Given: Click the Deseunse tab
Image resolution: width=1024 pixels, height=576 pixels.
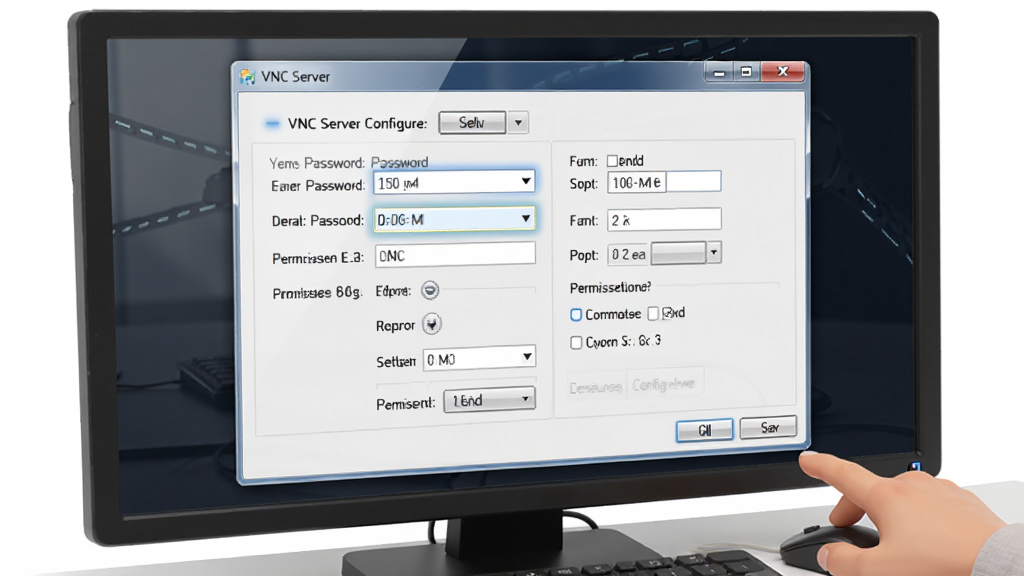Looking at the screenshot, I should point(595,387).
